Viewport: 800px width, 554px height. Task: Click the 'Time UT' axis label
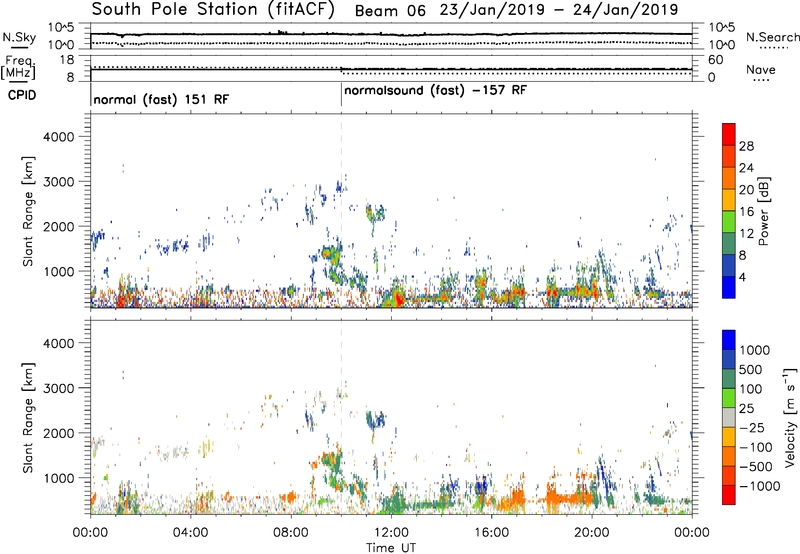click(391, 548)
